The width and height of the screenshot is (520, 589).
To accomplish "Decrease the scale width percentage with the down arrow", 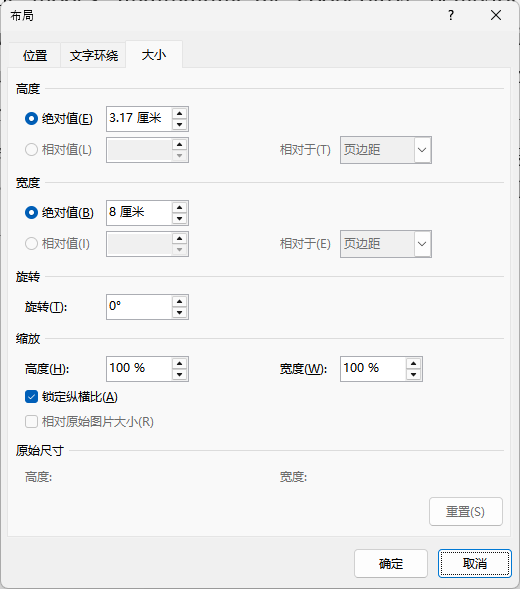I will (x=413, y=374).
